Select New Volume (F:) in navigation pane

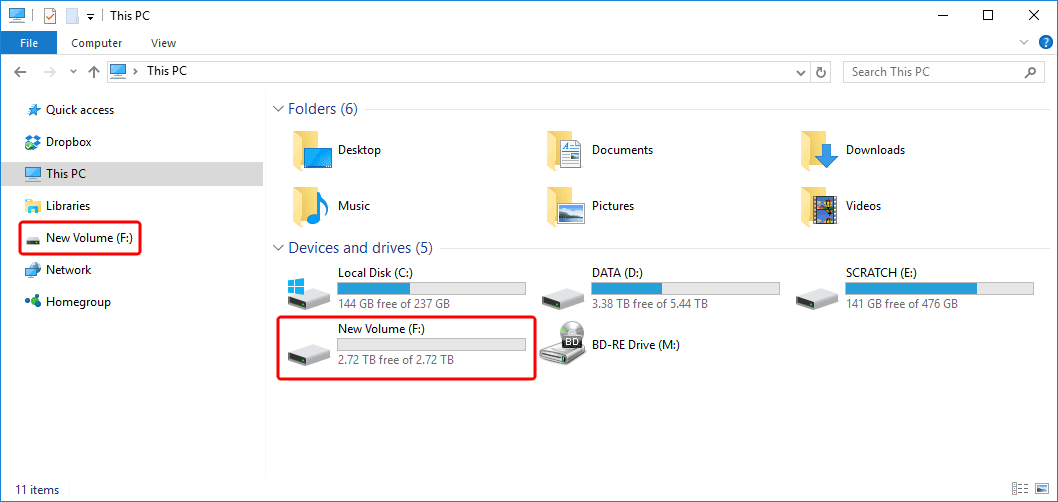(x=88, y=238)
